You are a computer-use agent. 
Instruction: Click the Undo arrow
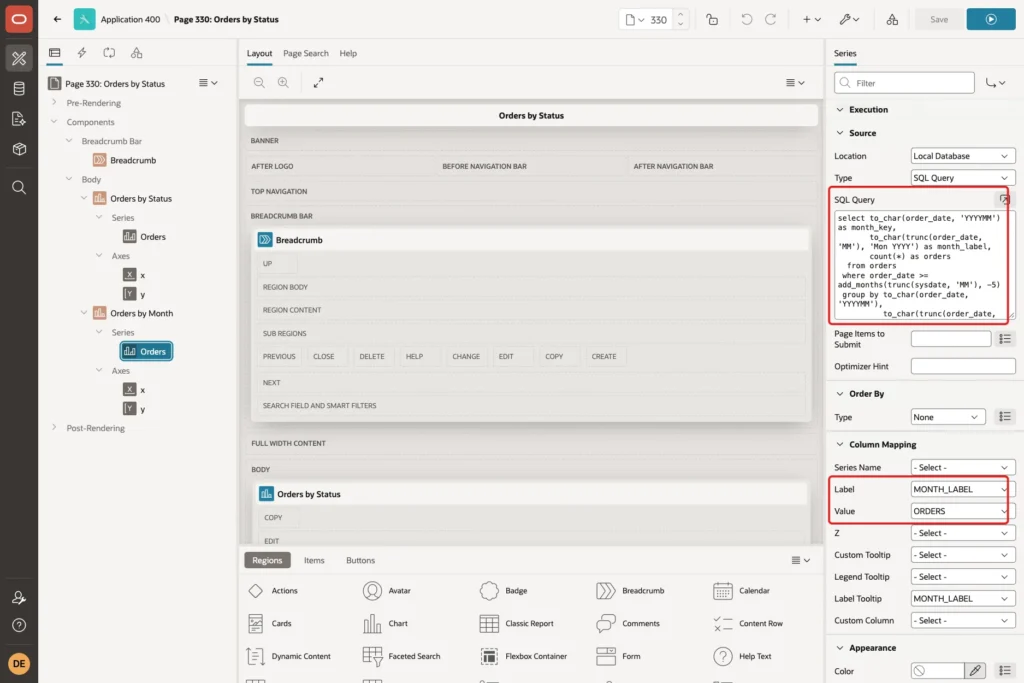(x=746, y=20)
